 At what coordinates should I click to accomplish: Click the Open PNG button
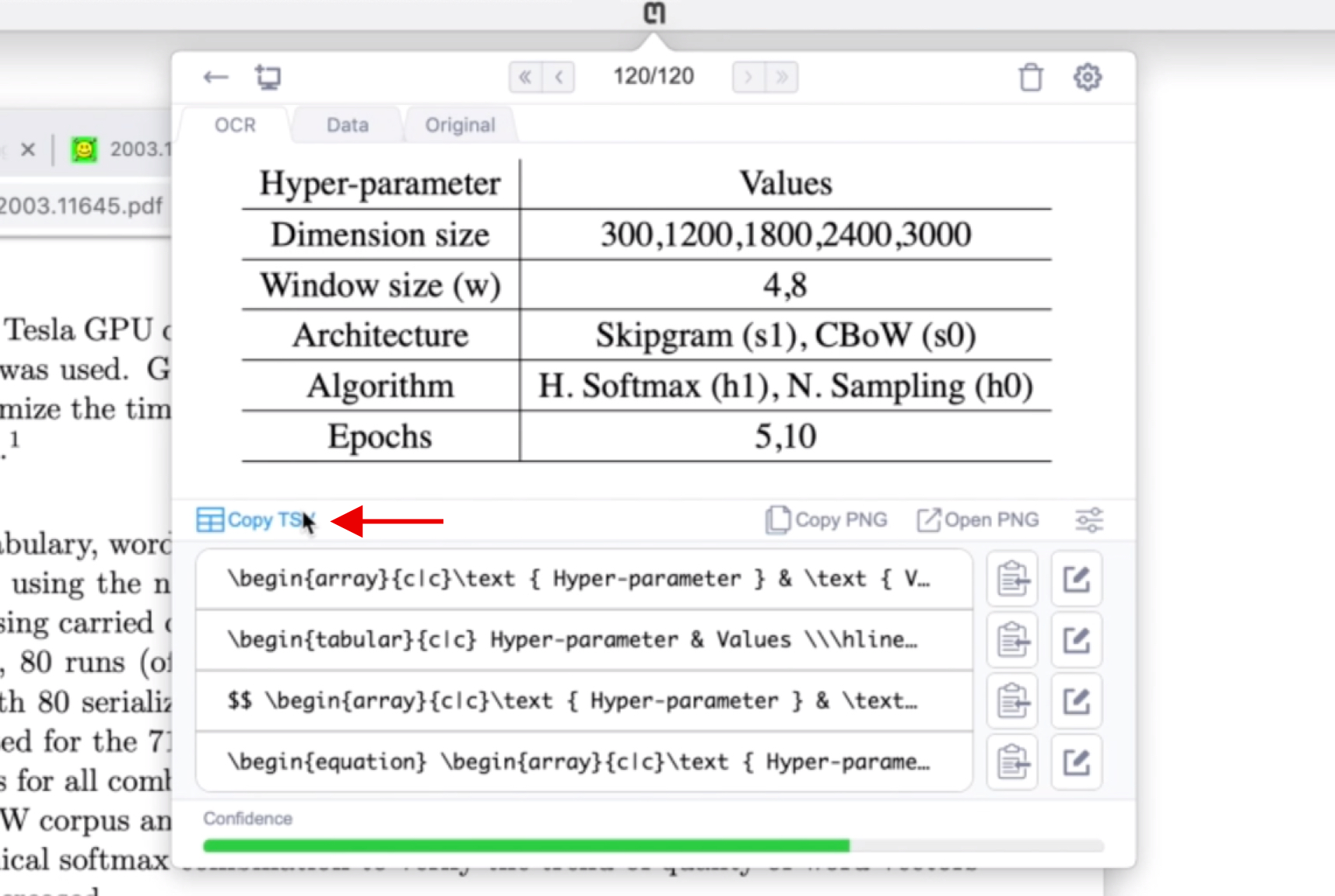click(977, 520)
